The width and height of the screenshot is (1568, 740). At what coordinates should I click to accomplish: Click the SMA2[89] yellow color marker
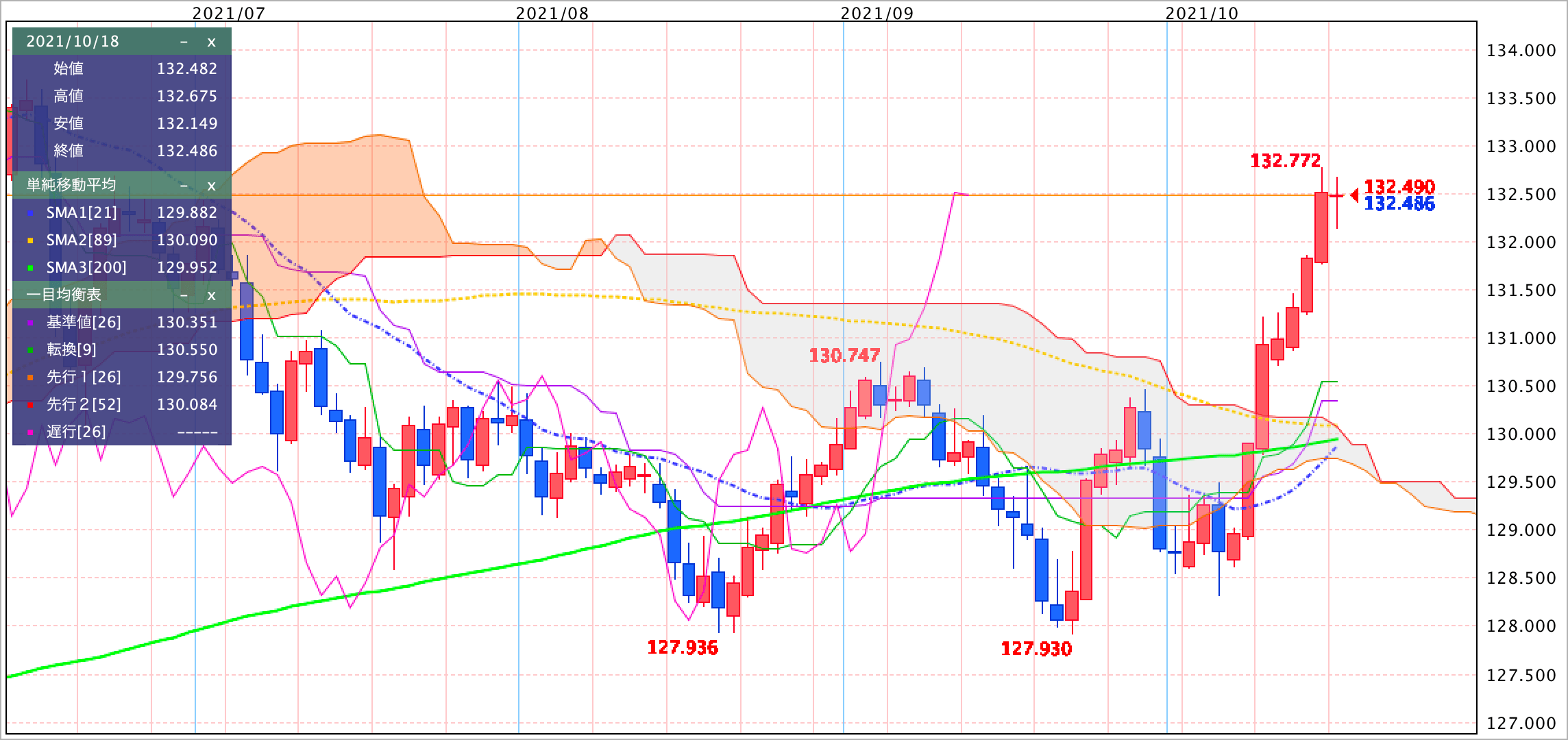tap(29, 241)
